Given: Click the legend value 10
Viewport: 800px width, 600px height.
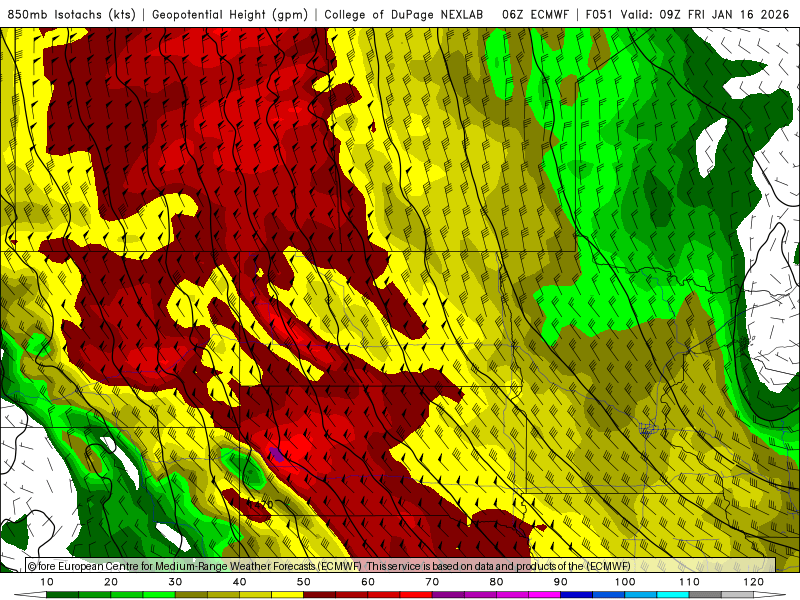Looking at the screenshot, I should (46, 582).
